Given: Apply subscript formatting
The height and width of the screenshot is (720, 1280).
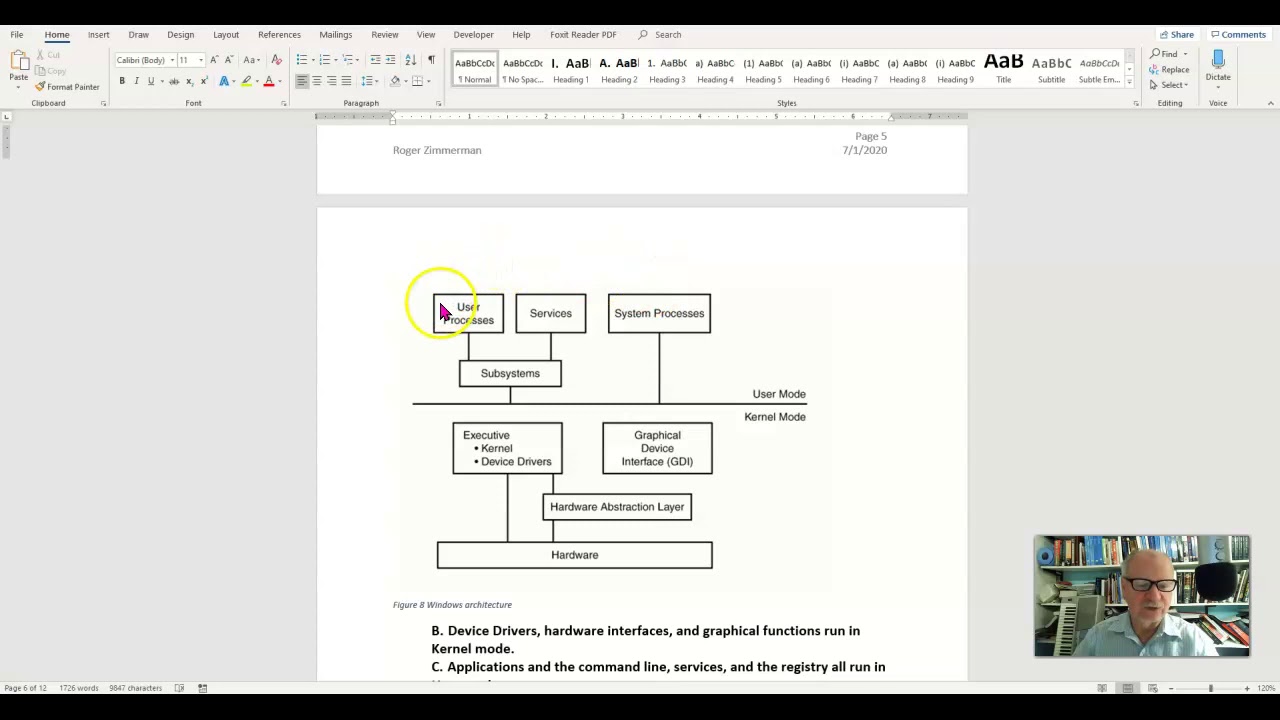Looking at the screenshot, I should click(189, 81).
